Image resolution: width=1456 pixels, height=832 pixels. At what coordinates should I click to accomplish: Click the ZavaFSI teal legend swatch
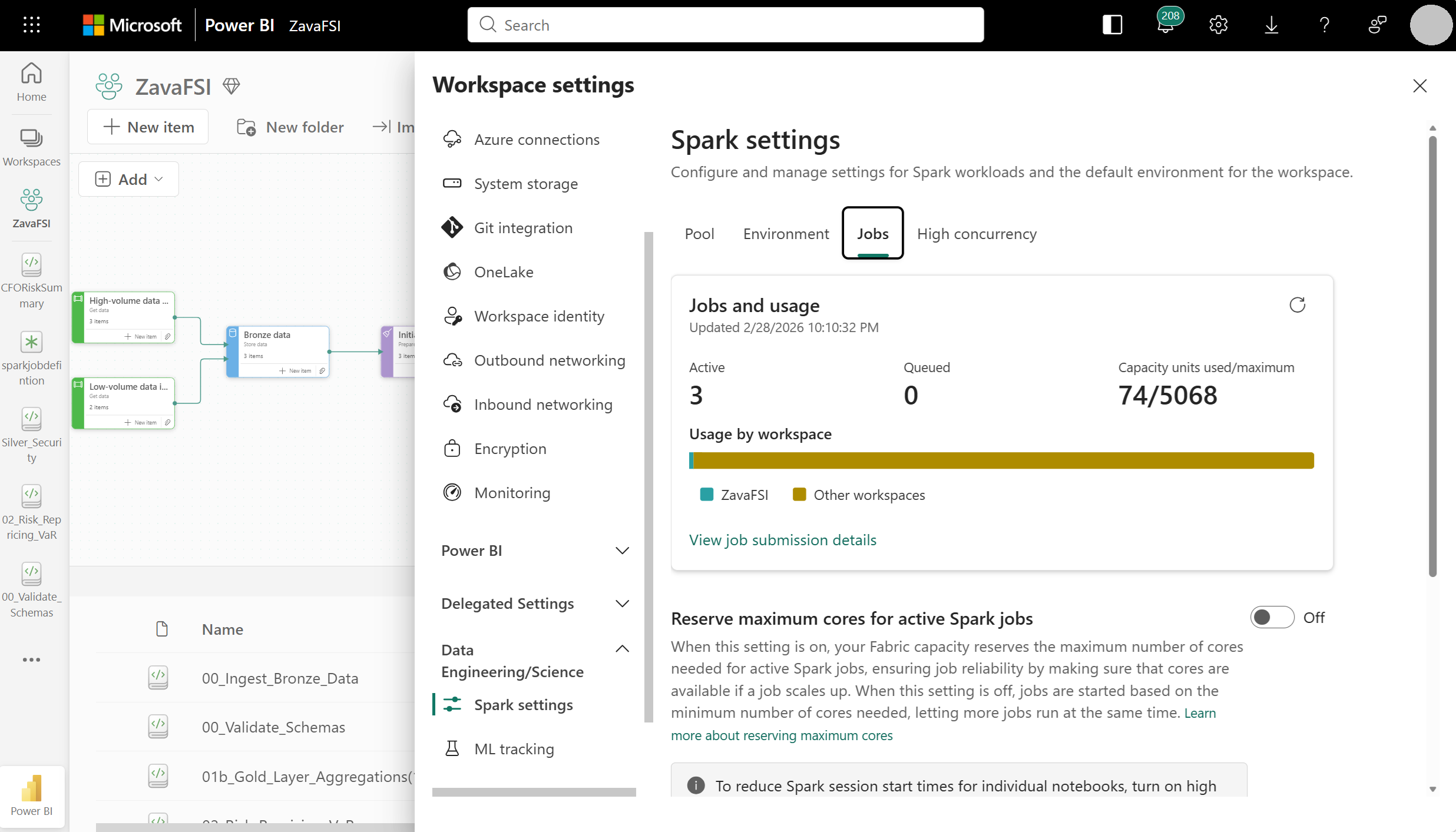coord(706,494)
